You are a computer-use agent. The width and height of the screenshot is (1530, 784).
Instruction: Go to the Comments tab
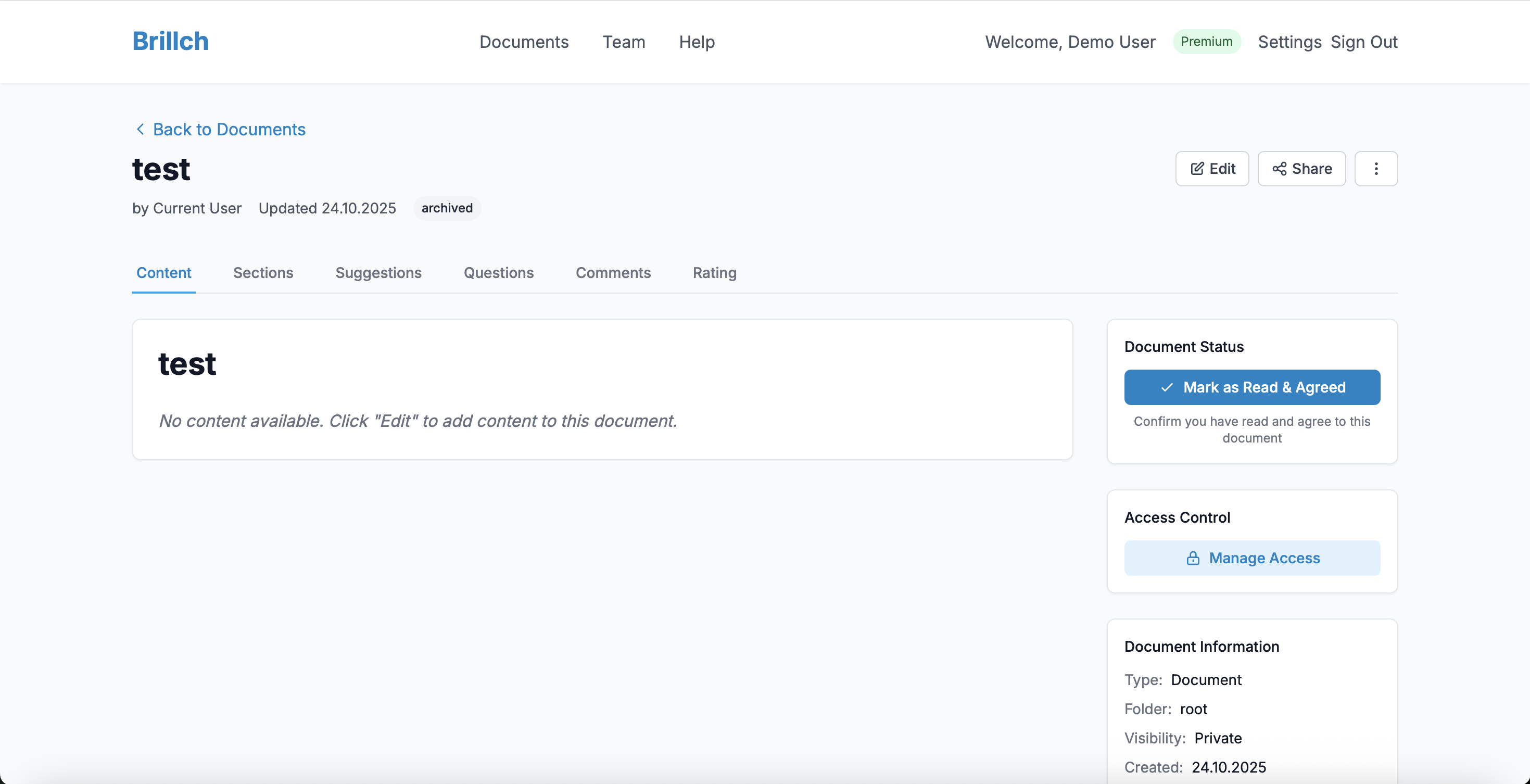(x=613, y=273)
